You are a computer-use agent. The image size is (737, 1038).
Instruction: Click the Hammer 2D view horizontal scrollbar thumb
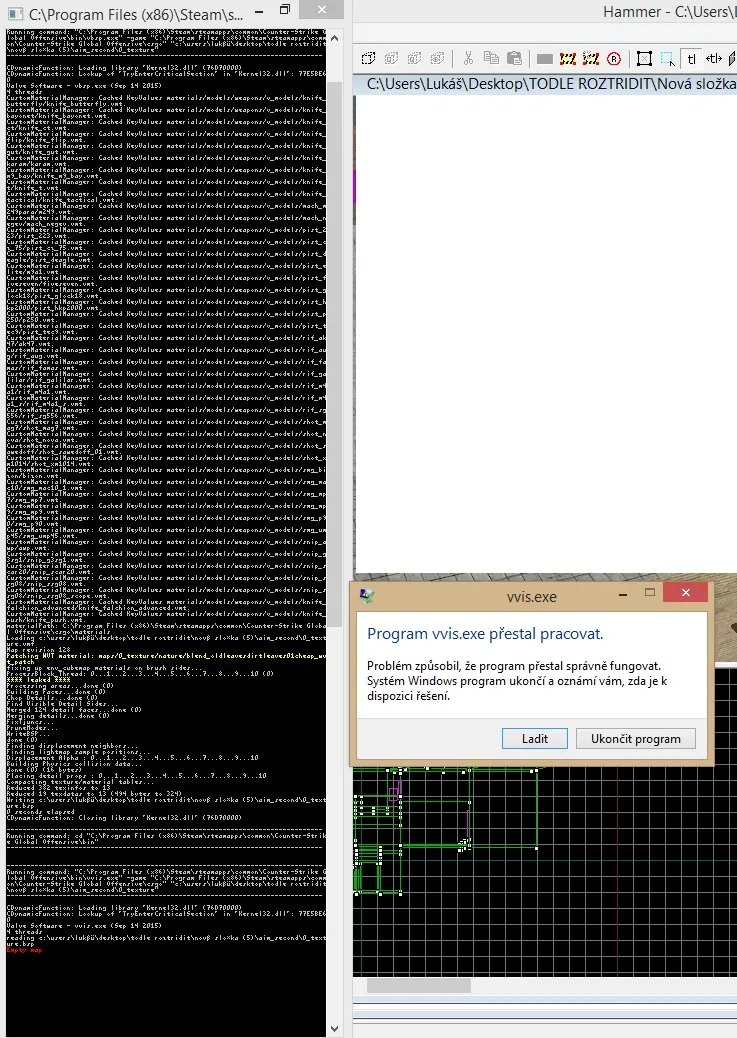418,986
